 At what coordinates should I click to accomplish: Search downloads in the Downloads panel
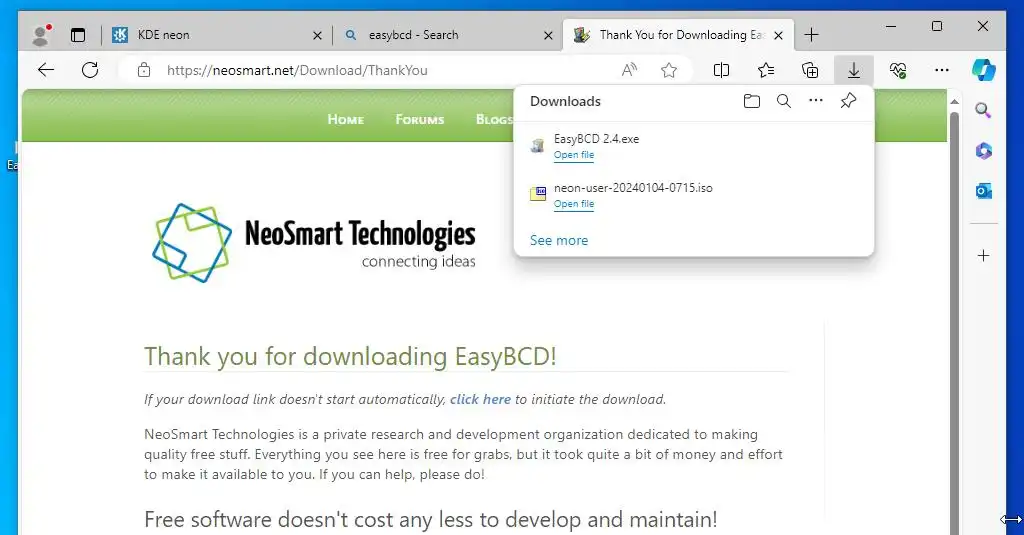(x=784, y=101)
